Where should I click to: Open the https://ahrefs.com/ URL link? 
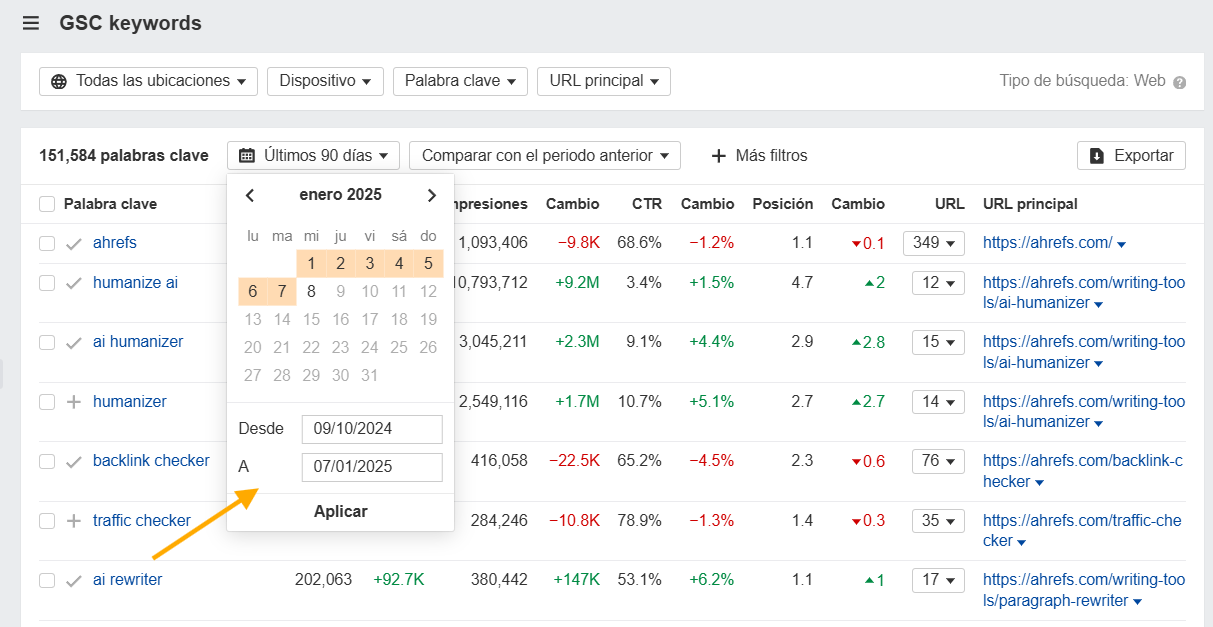pos(1047,243)
